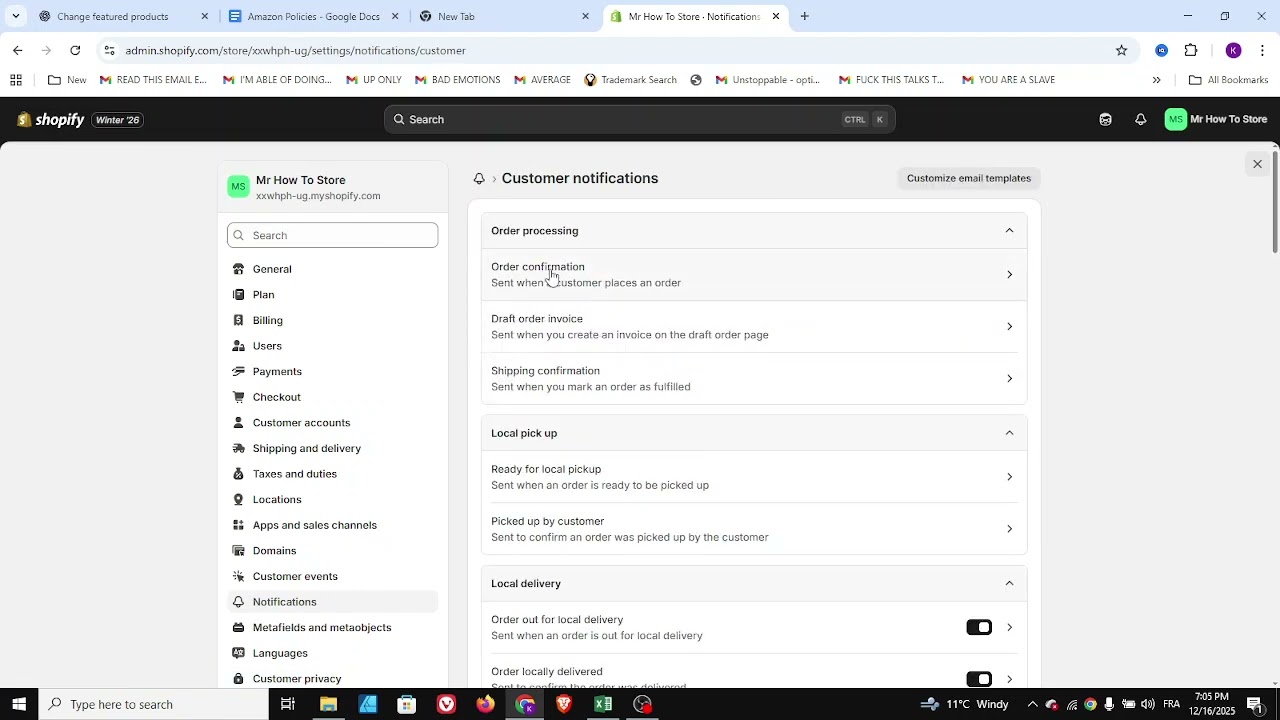Open Firefox from the taskbar

click(x=485, y=704)
